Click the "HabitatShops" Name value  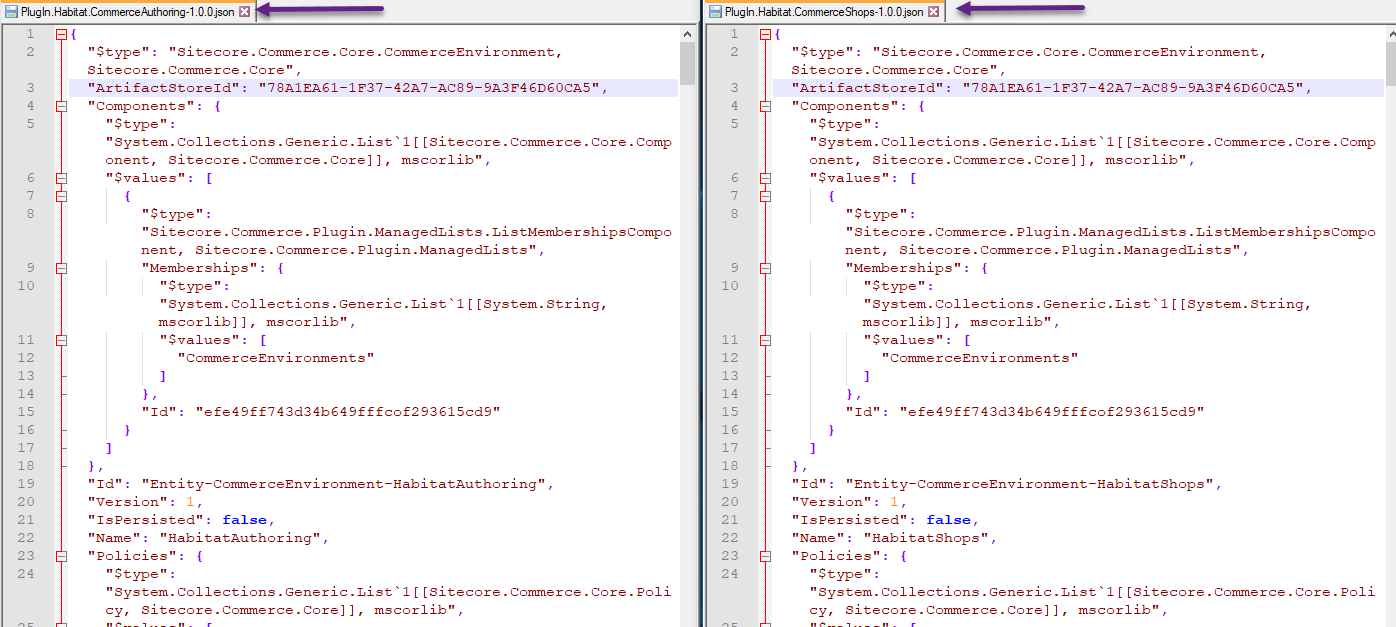click(x=927, y=538)
